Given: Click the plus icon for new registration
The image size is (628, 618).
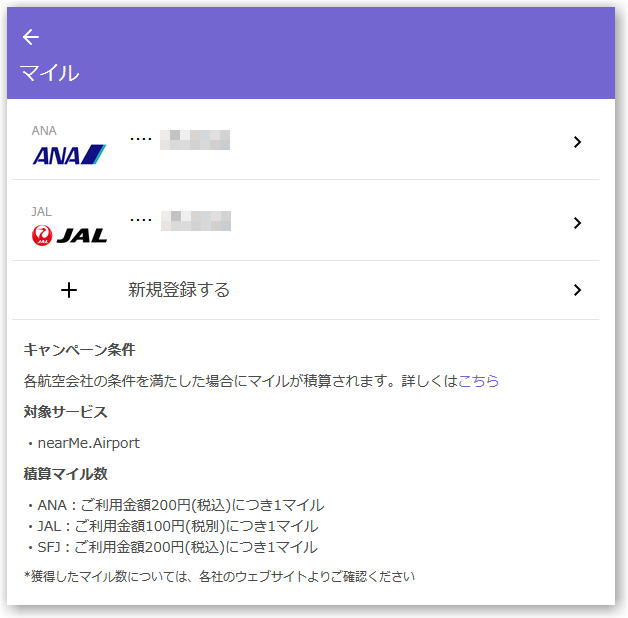Looking at the screenshot, I should click(x=69, y=290).
